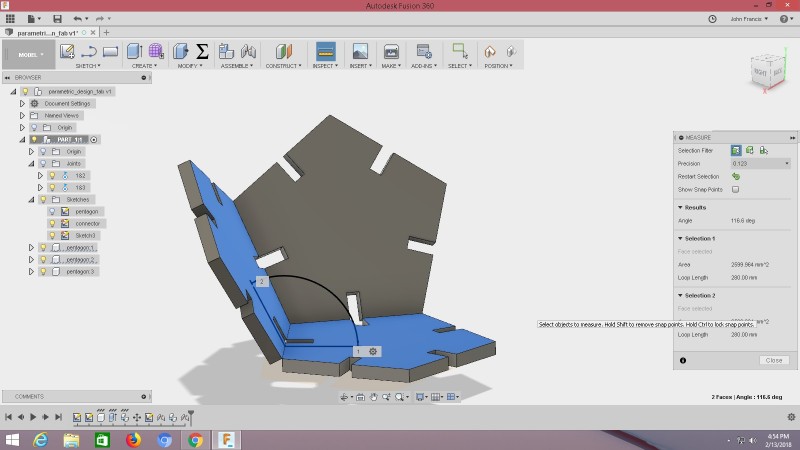Open Chrome from the Windows taskbar
Viewport: 800px width, 450px height.
195,439
